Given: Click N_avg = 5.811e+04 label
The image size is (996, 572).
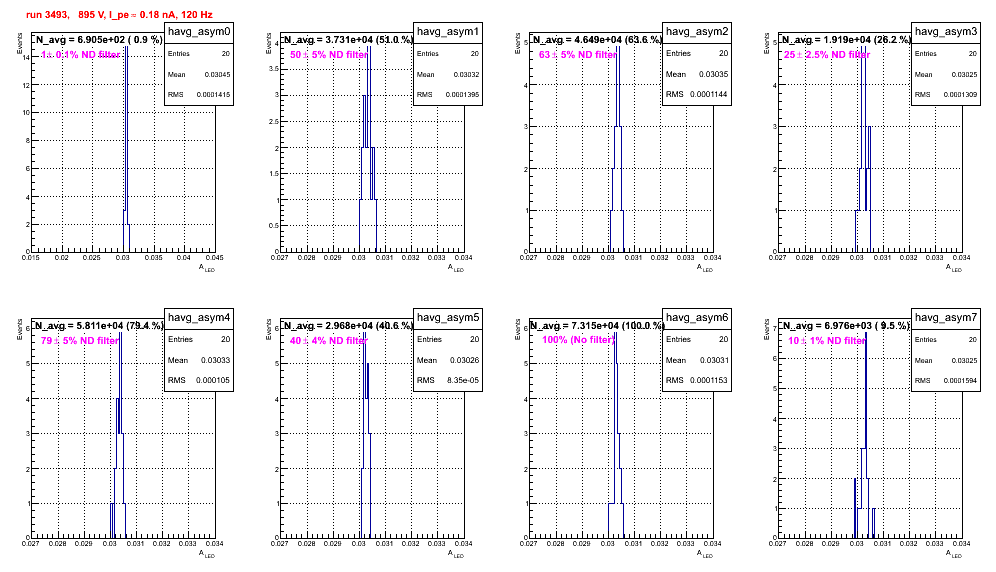Looking at the screenshot, I should 98,326.
